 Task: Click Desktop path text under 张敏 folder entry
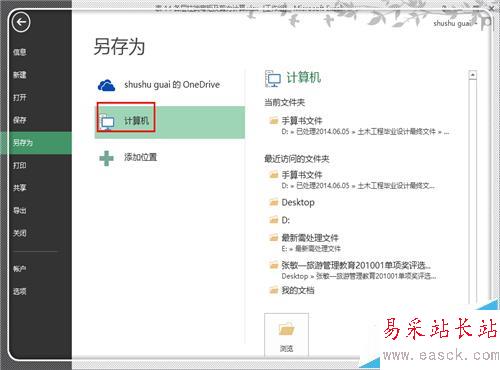coord(359,276)
